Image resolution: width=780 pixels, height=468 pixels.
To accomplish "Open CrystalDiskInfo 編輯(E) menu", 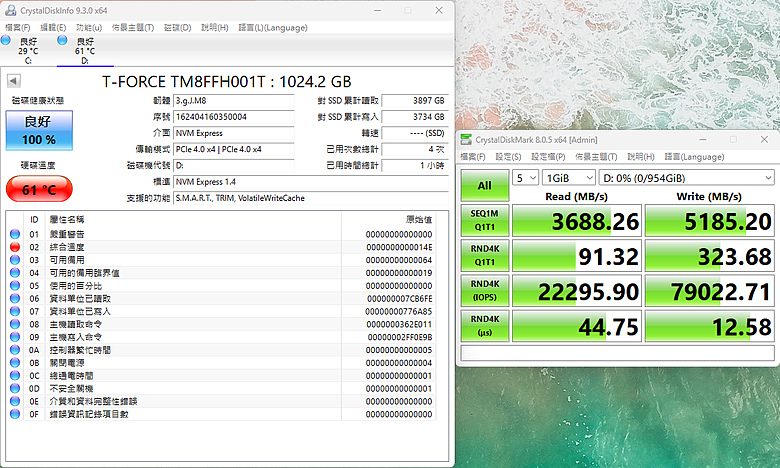I will point(53,27).
